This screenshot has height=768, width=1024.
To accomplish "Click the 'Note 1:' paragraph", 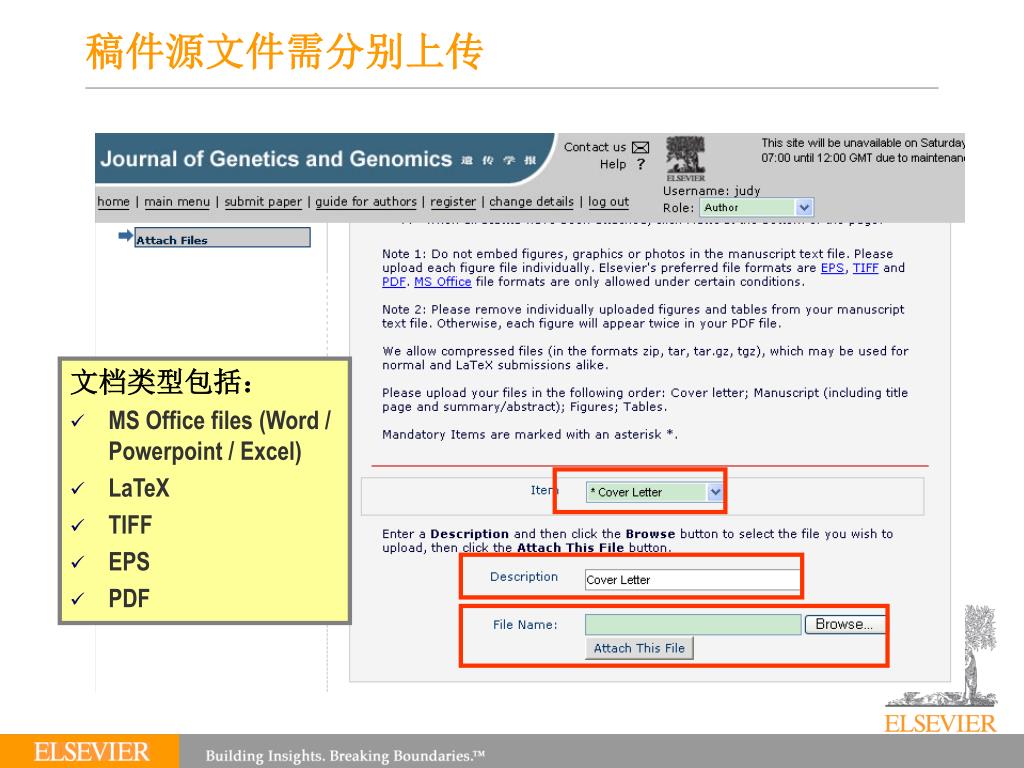I will click(x=643, y=268).
